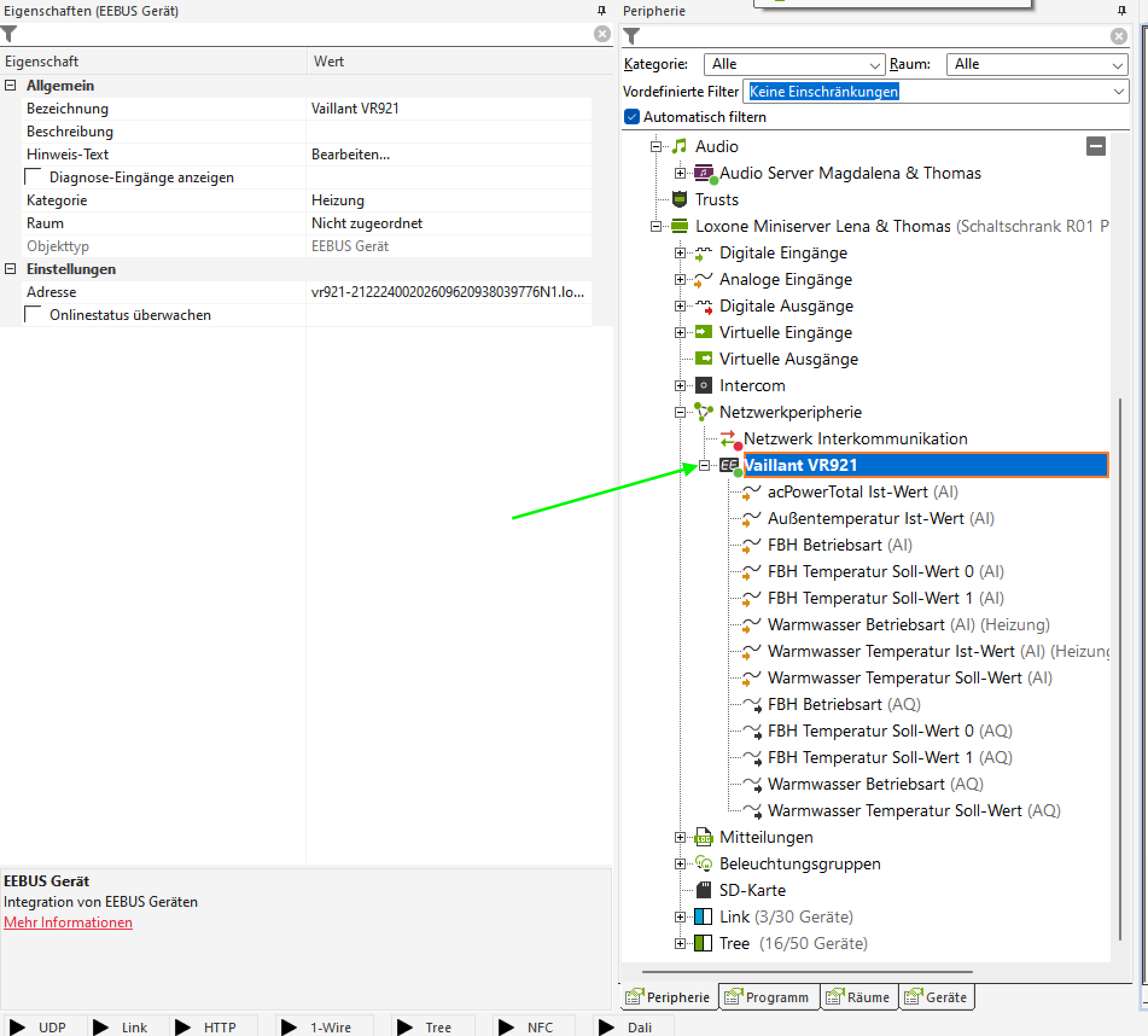Click the filter funnel icon in Peripherie panel
This screenshot has width=1148, height=1036.
pos(631,37)
